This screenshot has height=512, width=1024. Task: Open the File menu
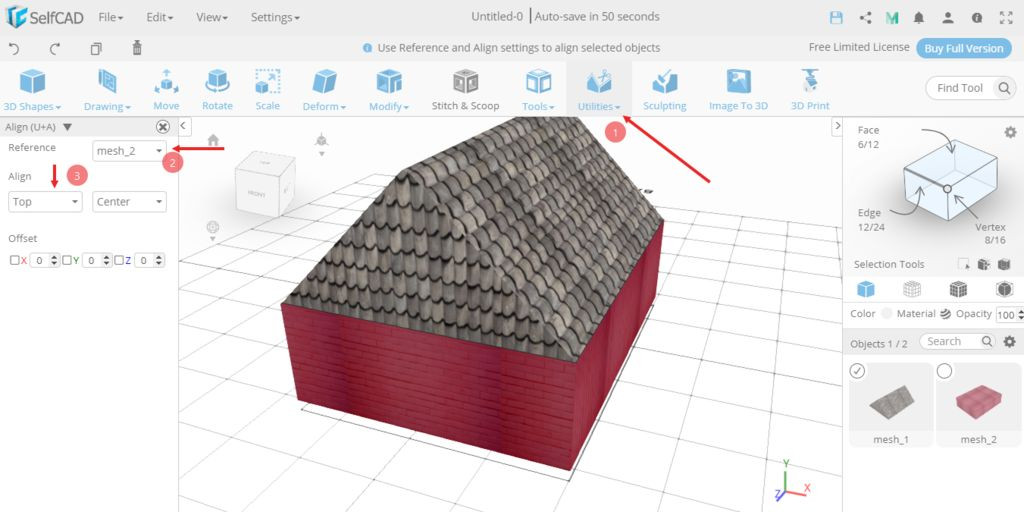110,17
